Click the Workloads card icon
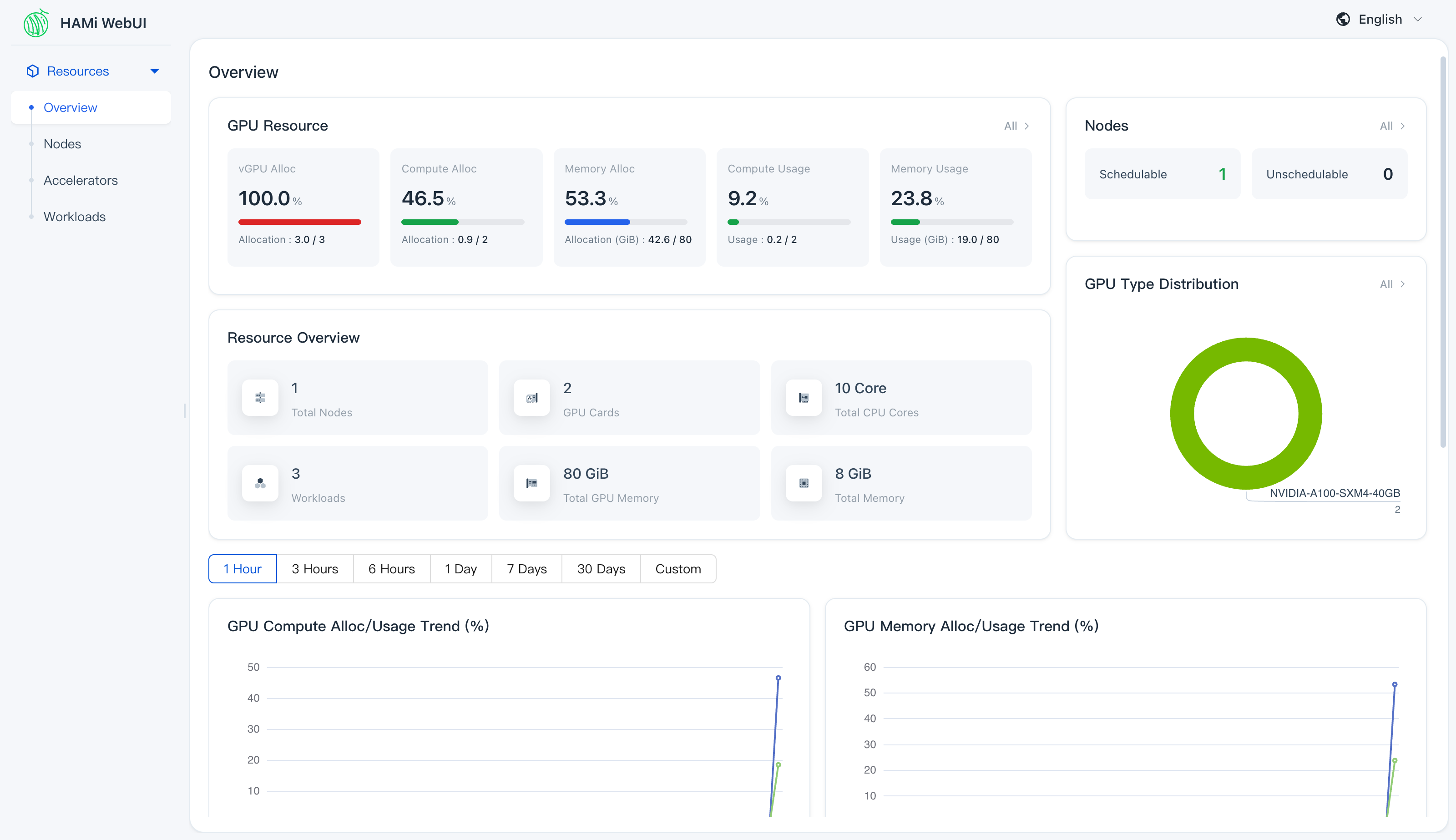 point(260,483)
